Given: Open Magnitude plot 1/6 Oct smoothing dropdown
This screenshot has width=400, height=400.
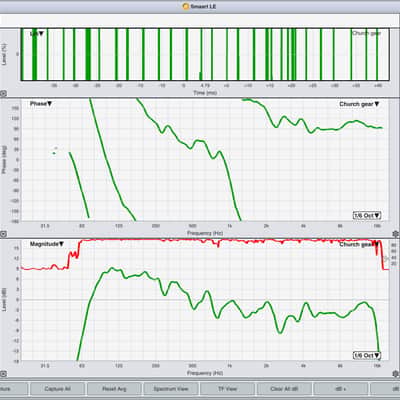Looking at the screenshot, I should (367, 355).
